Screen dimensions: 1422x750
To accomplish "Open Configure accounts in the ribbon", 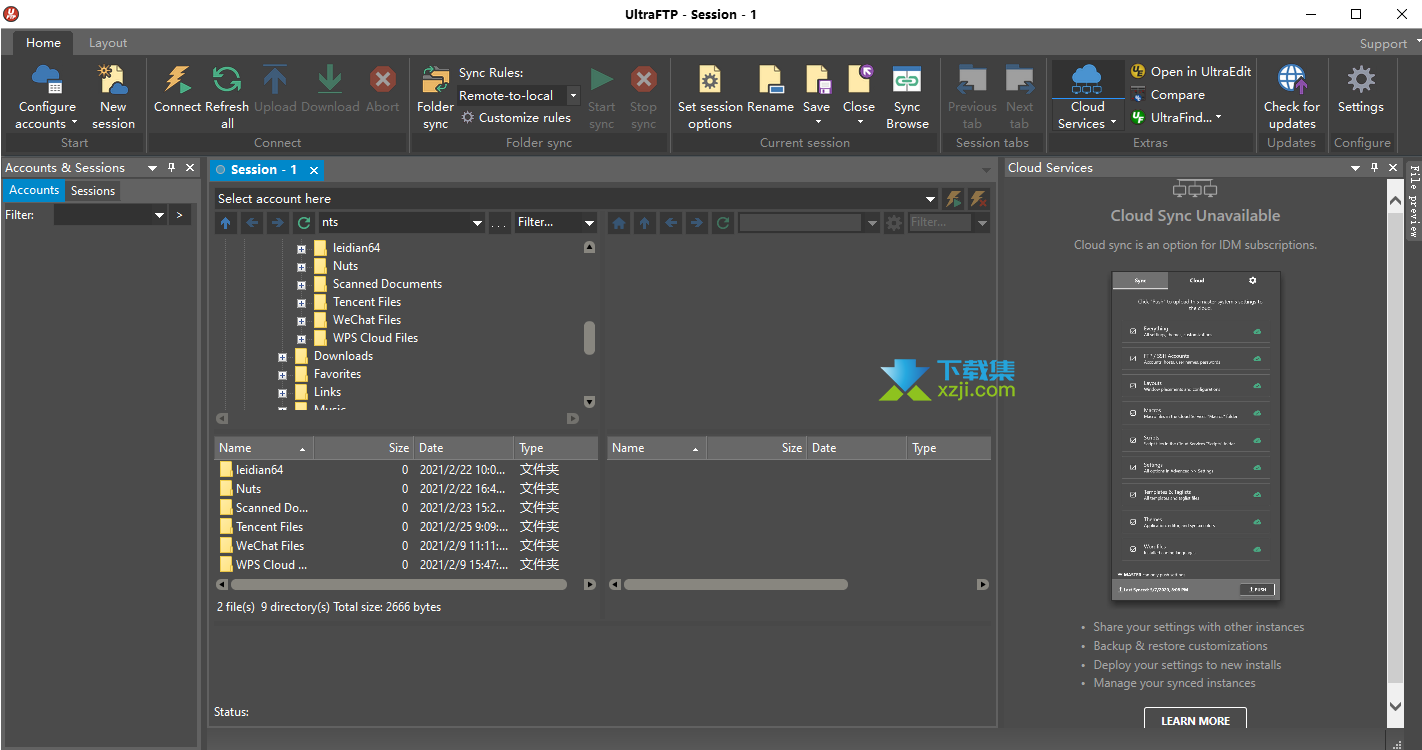I will click(47, 97).
